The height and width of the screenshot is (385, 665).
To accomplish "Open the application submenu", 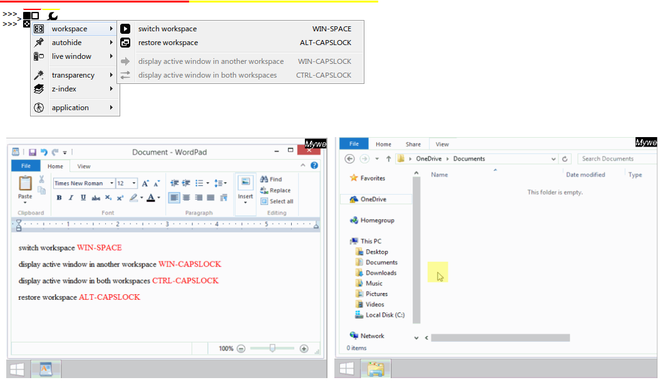I will click(74, 108).
